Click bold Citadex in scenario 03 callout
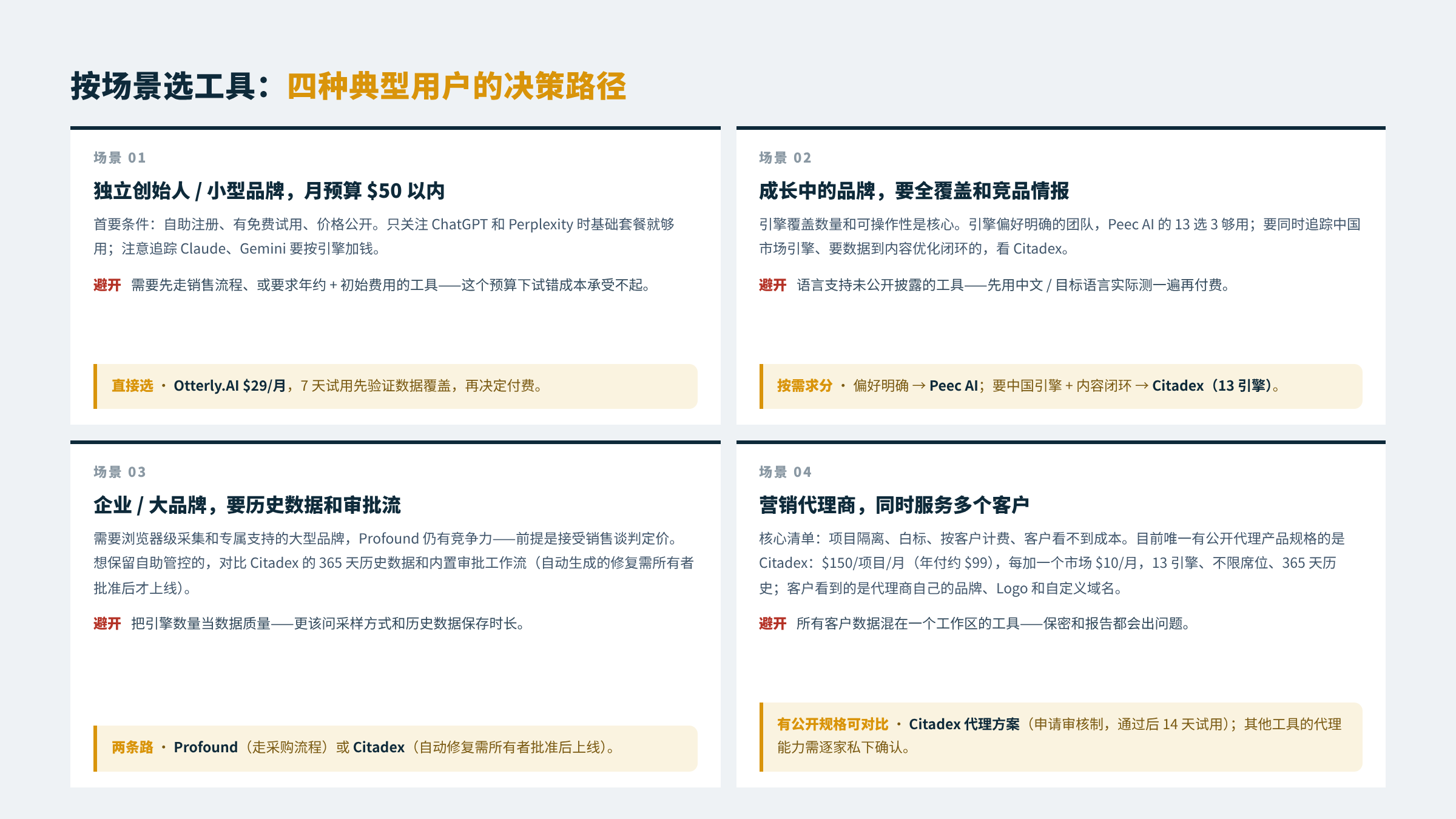The height and width of the screenshot is (819, 1456). point(379,747)
